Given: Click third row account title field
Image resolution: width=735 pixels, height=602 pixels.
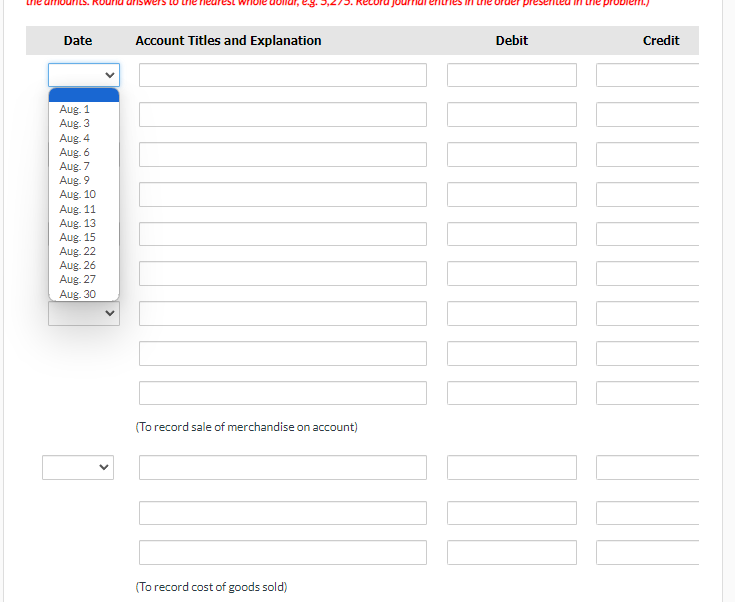Looking at the screenshot, I should (283, 154).
